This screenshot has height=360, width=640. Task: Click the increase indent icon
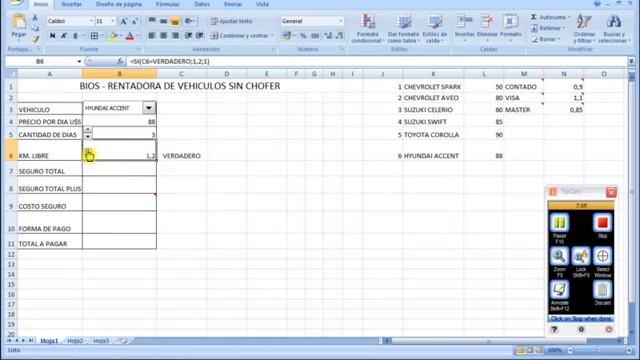point(200,36)
